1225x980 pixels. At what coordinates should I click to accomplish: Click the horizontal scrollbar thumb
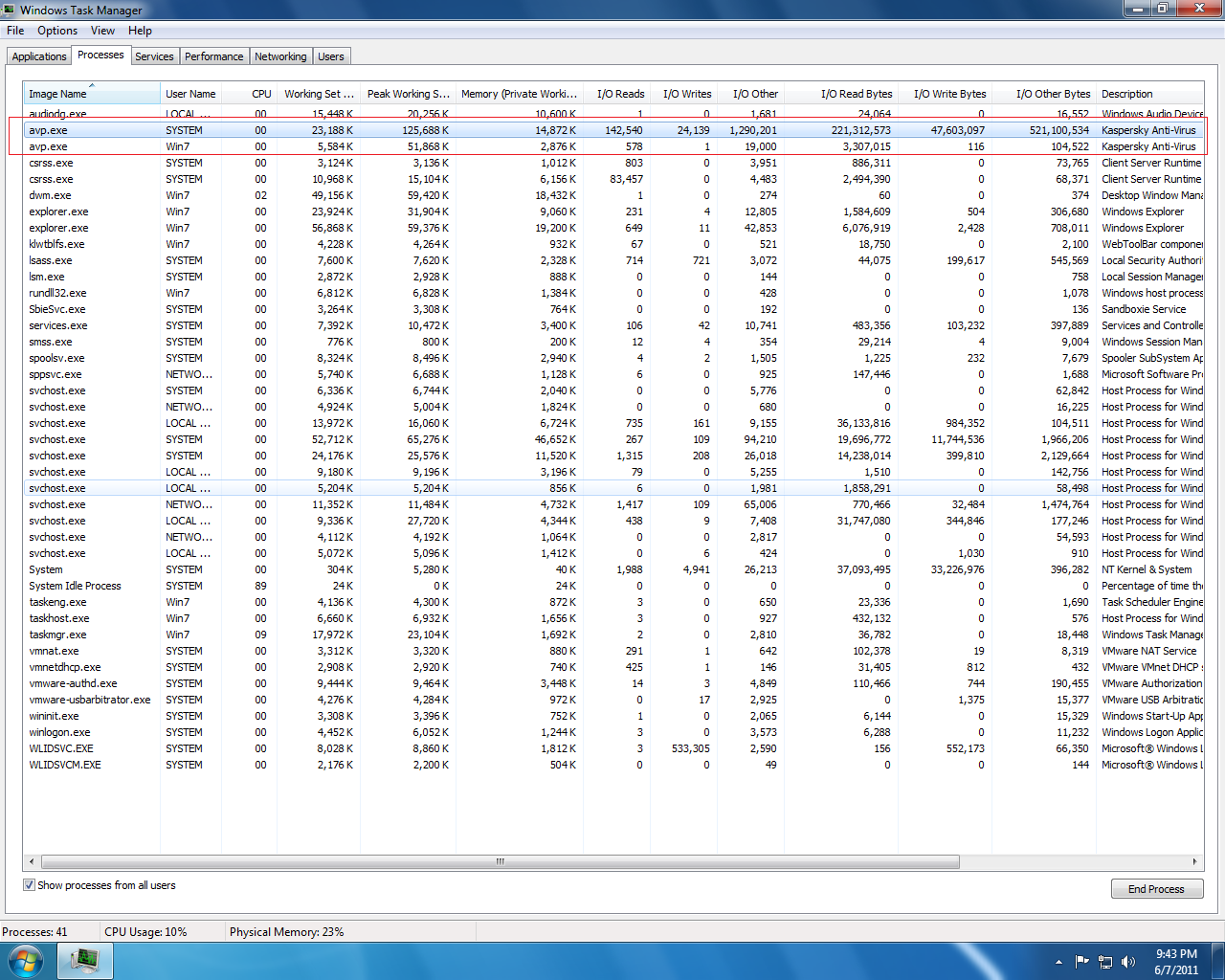[x=499, y=861]
